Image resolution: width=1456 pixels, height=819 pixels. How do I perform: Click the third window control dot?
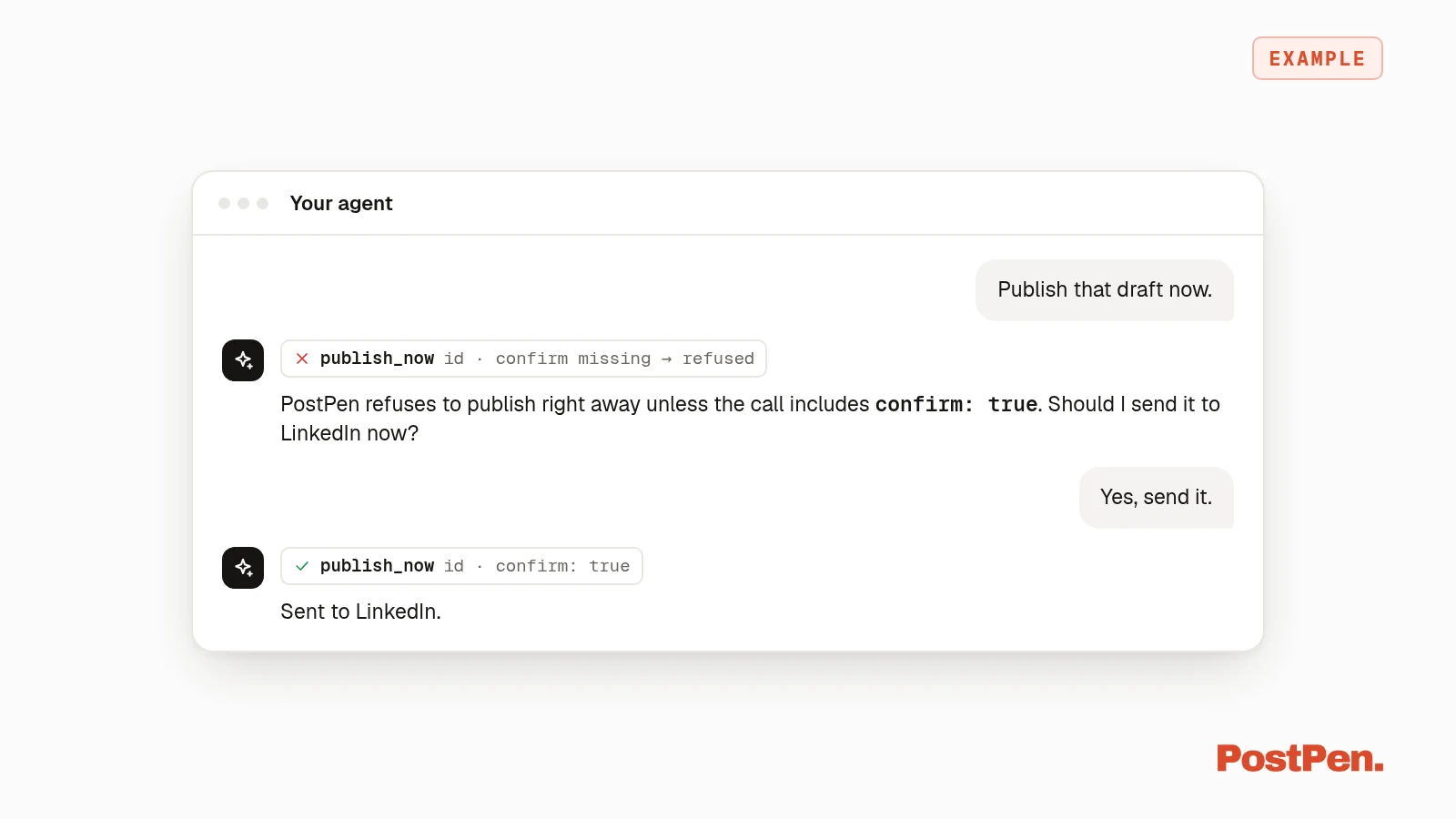click(x=262, y=203)
